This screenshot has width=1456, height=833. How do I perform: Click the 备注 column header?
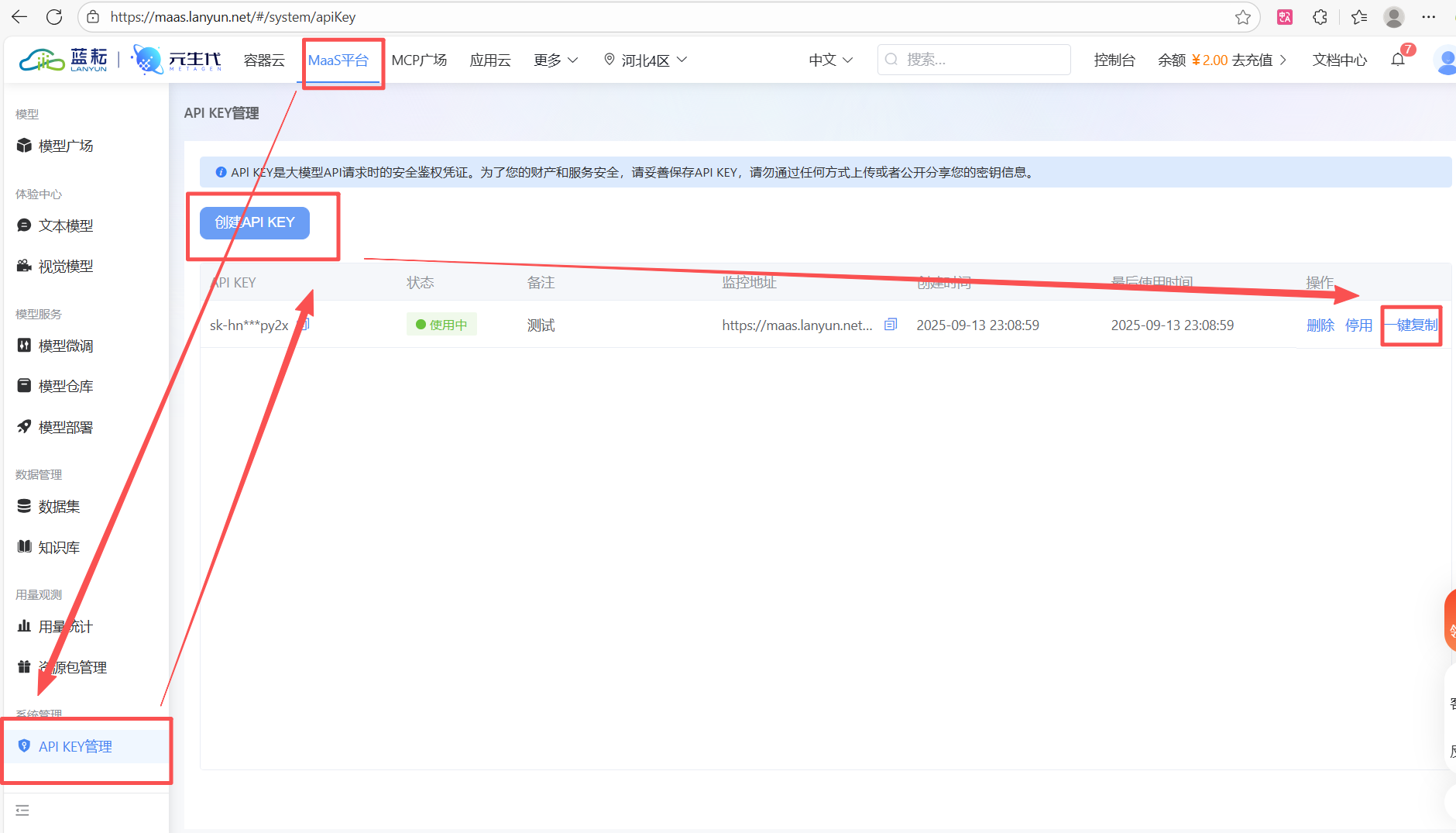coord(541,282)
